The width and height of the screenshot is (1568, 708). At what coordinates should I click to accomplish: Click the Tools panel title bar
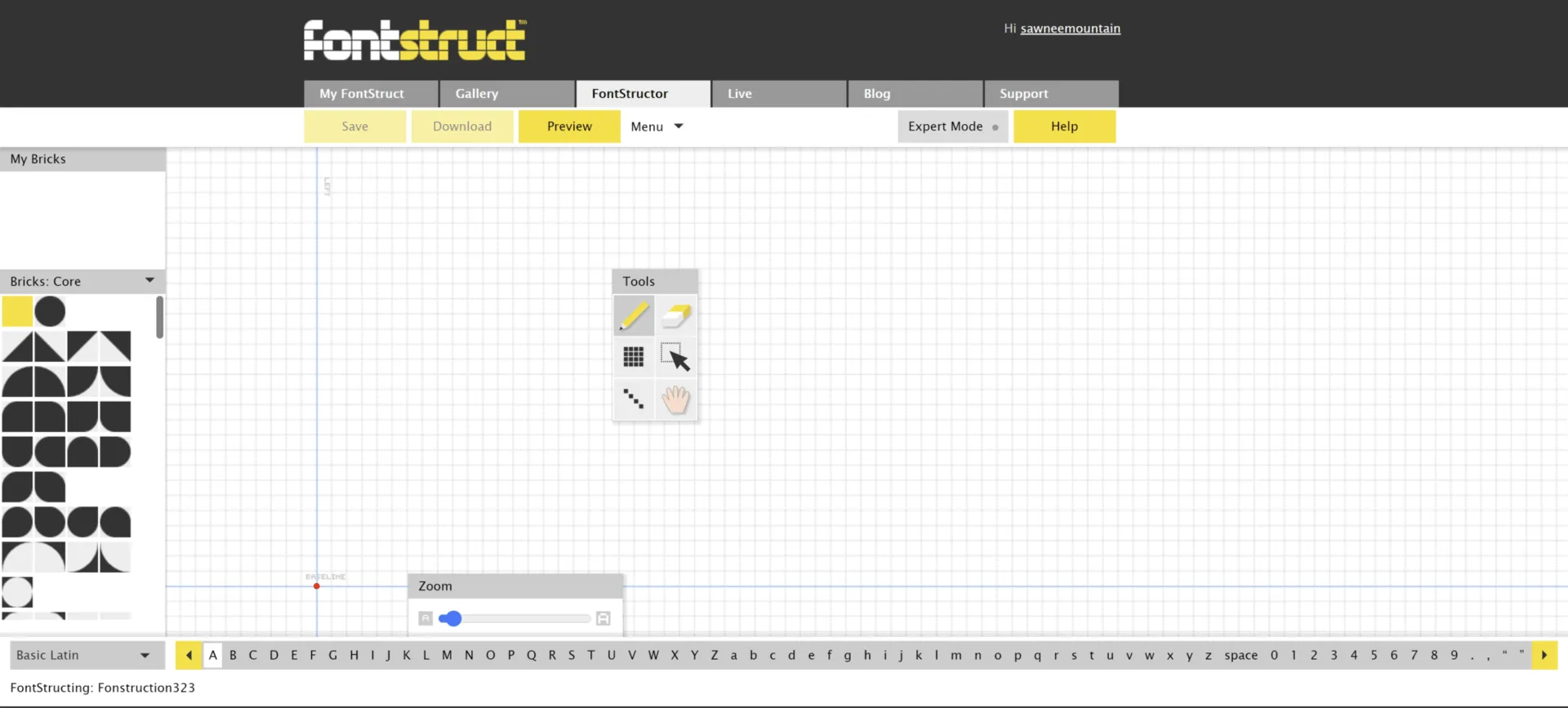pyautogui.click(x=655, y=281)
